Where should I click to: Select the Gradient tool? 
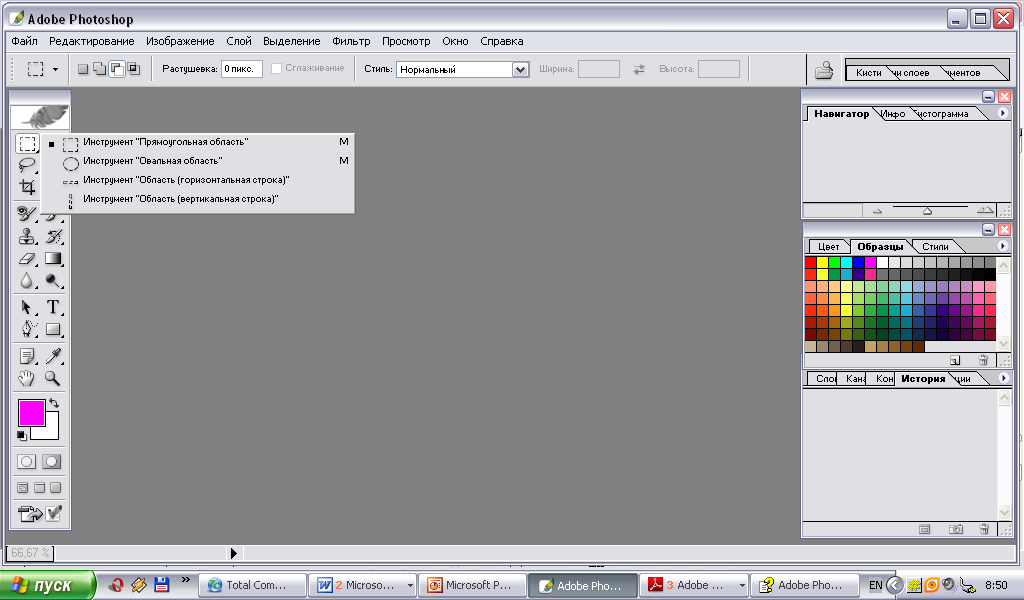click(53, 259)
